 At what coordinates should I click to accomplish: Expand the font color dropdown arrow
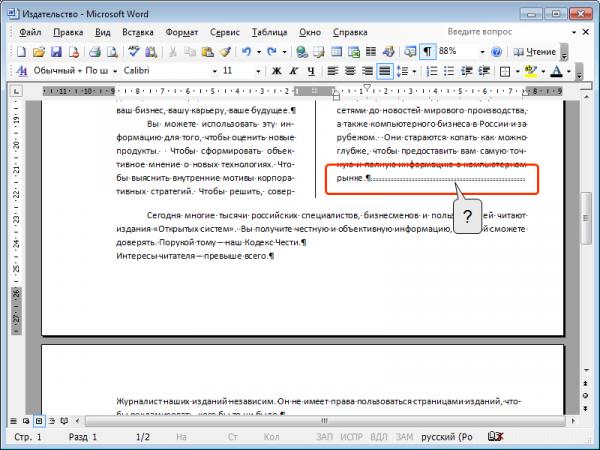pos(569,71)
